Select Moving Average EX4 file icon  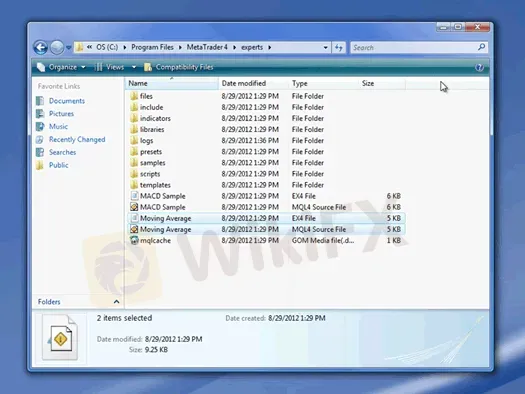click(134, 218)
